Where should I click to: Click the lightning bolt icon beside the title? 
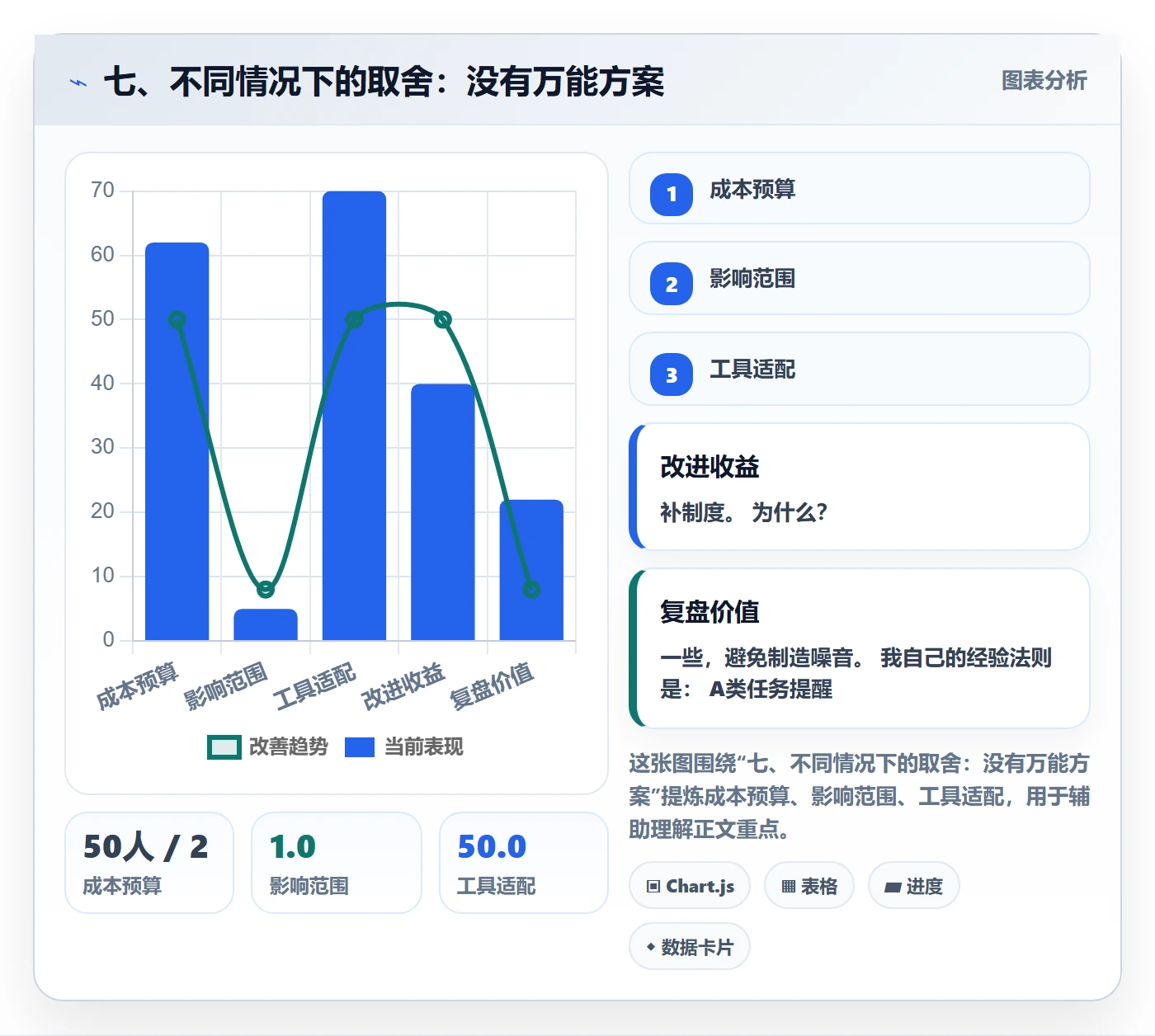point(78,82)
